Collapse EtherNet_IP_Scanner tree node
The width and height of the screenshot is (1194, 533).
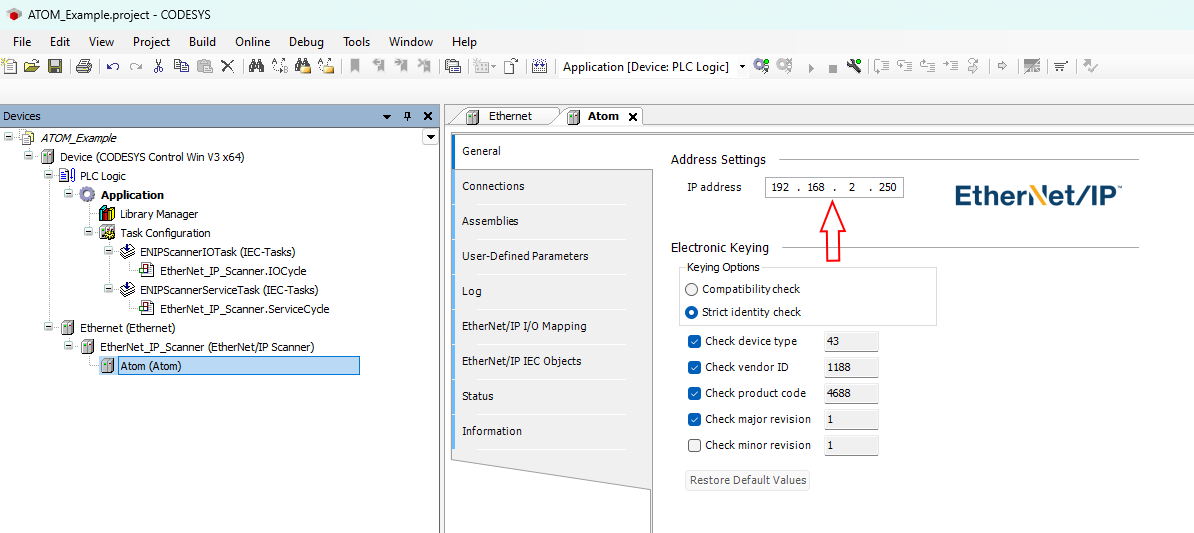point(69,346)
